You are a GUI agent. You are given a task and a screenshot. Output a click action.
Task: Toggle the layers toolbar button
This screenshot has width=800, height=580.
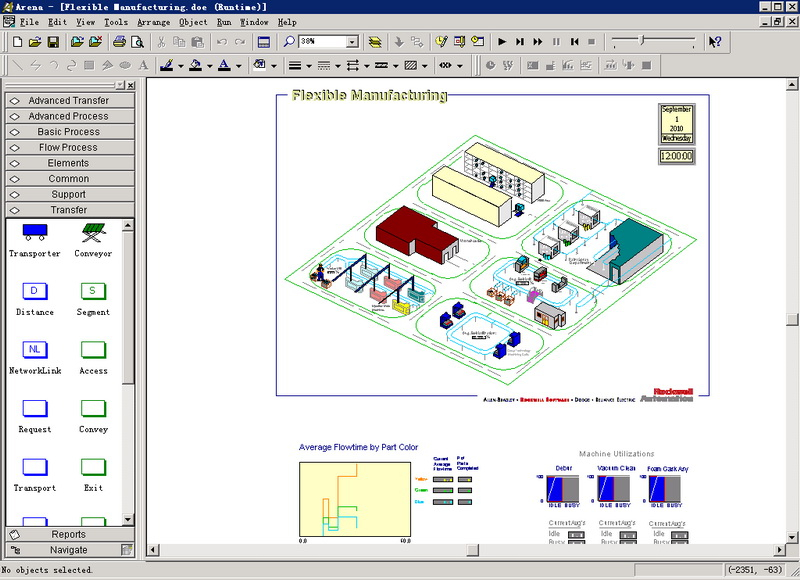(375, 42)
